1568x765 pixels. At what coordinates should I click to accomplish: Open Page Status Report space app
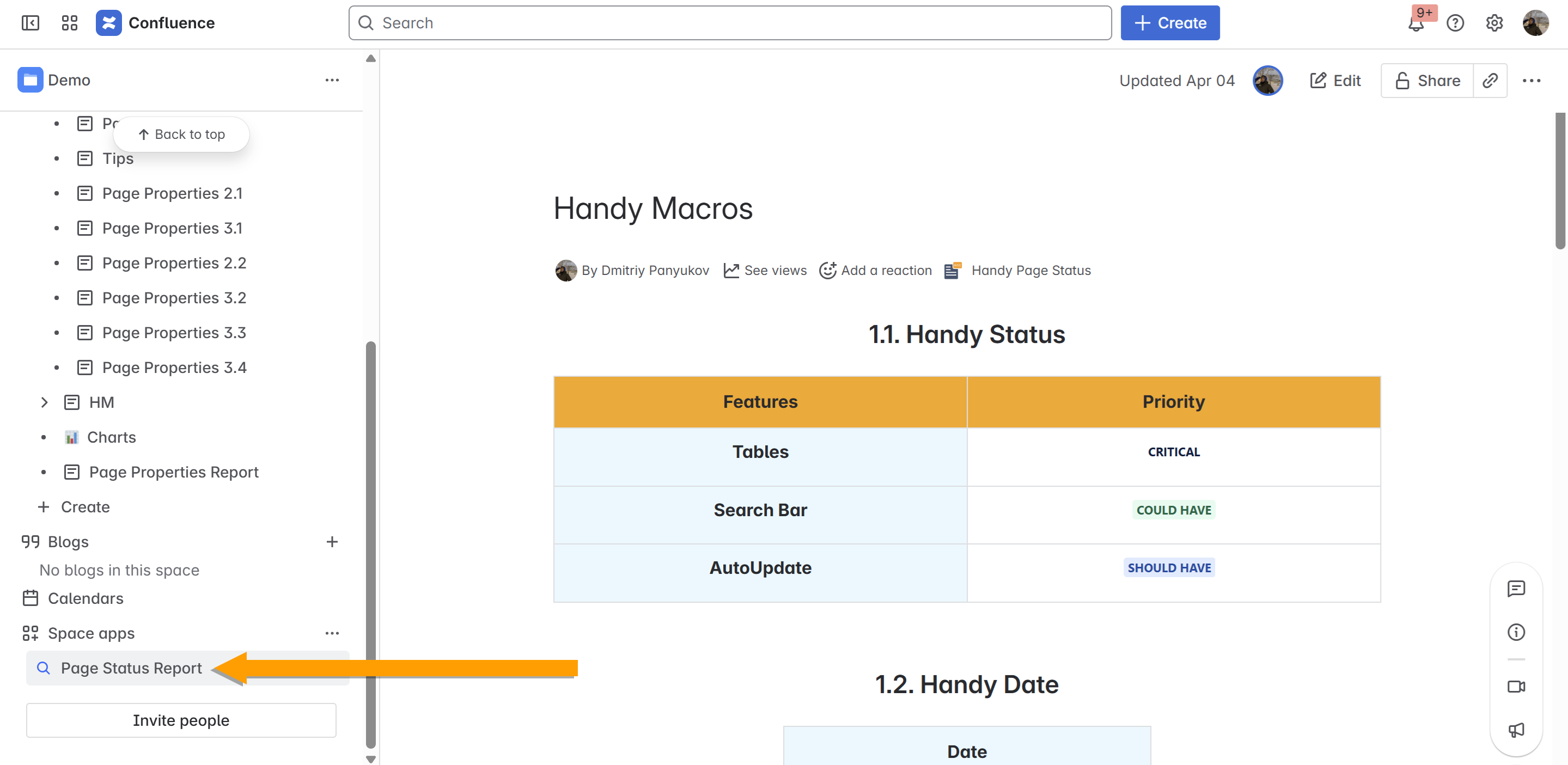coord(131,668)
